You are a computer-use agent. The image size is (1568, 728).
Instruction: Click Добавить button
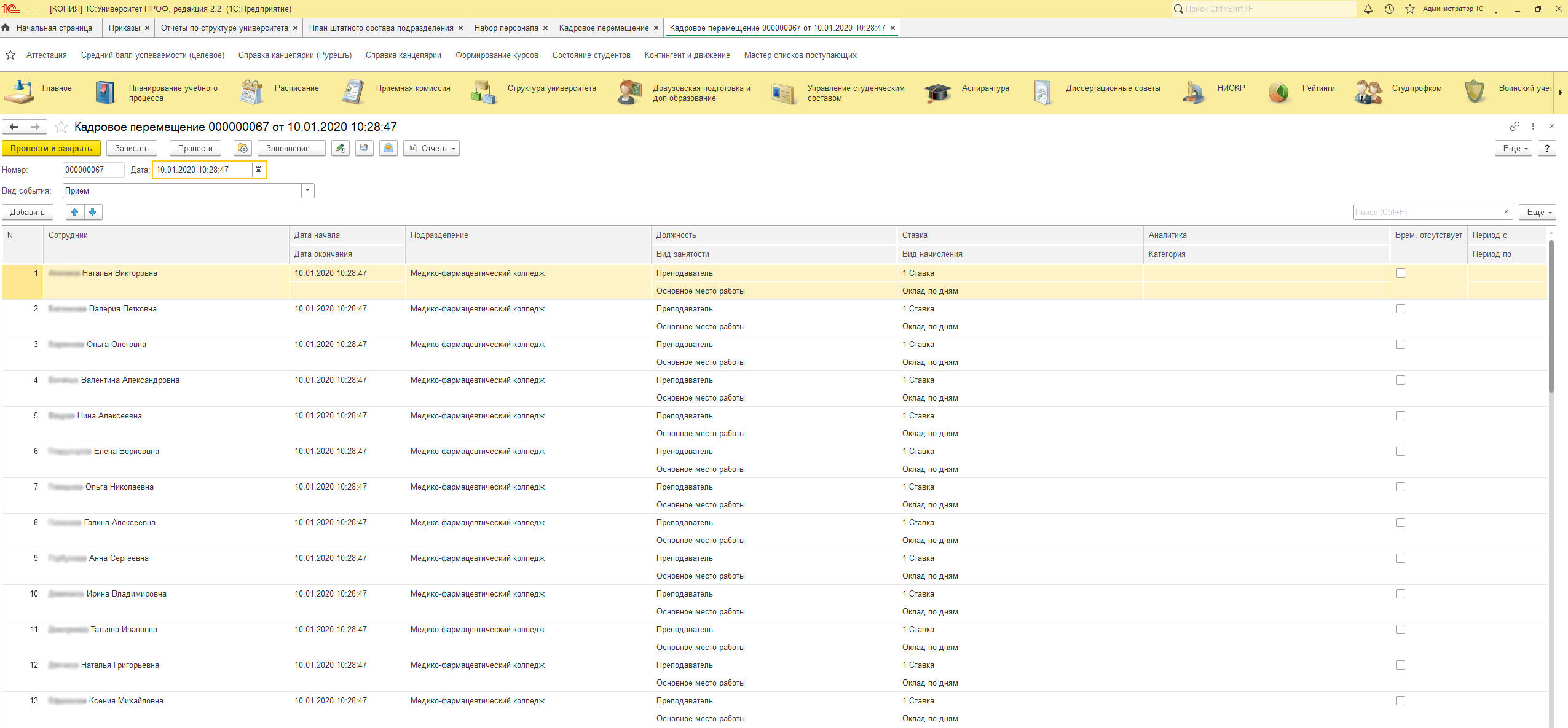pyautogui.click(x=27, y=212)
